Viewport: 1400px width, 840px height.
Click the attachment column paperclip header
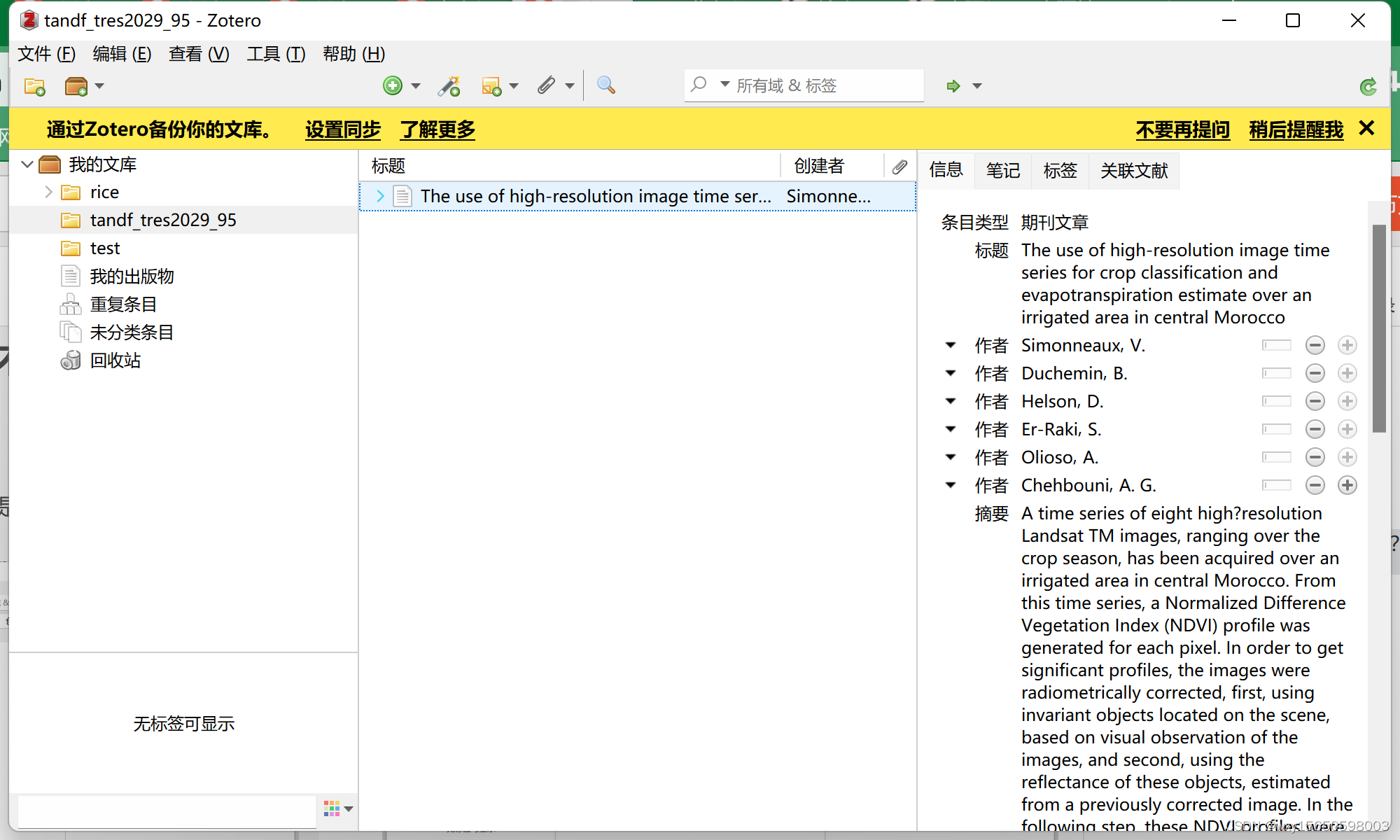pyautogui.click(x=899, y=166)
